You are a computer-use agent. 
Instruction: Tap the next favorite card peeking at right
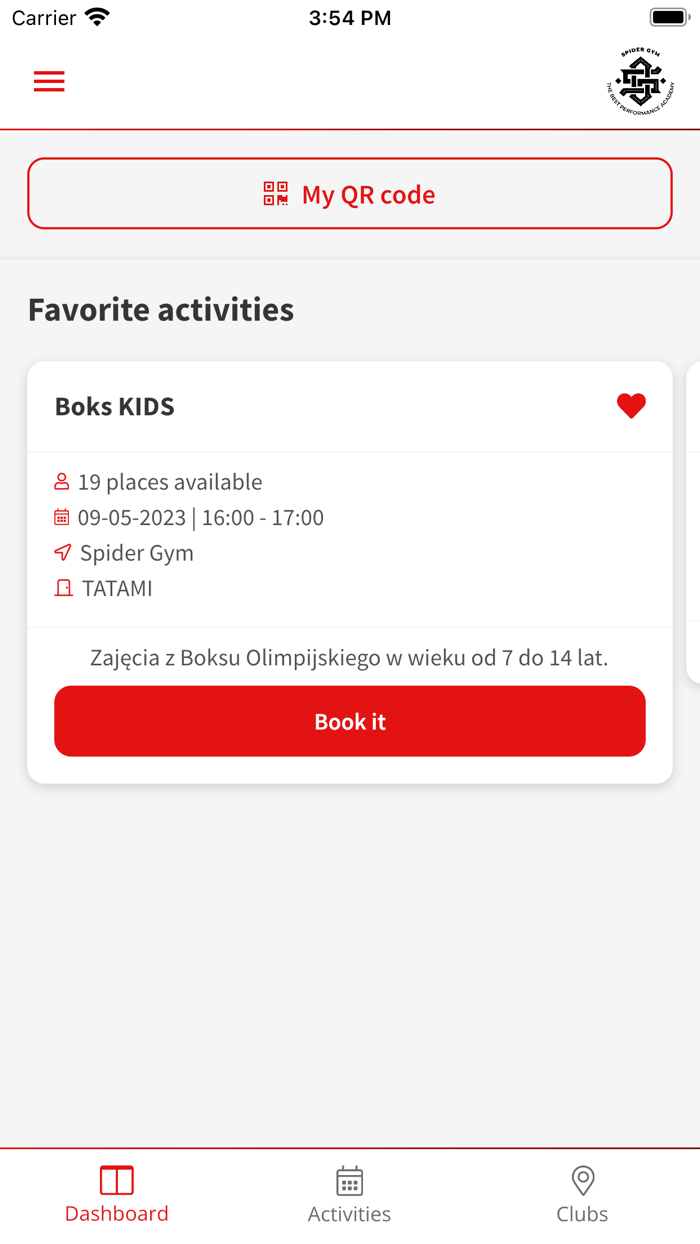click(x=692, y=520)
